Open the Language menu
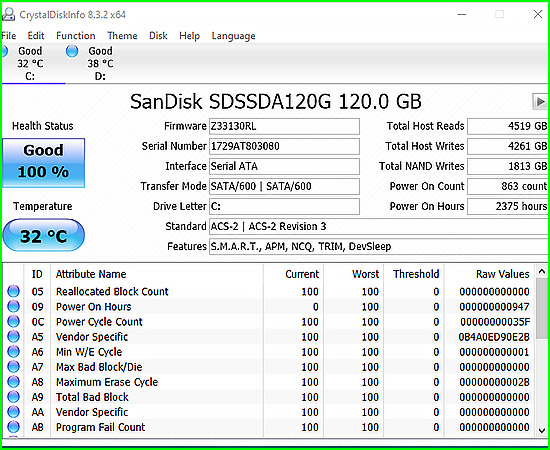Viewport: 550px width, 450px height. [233, 36]
